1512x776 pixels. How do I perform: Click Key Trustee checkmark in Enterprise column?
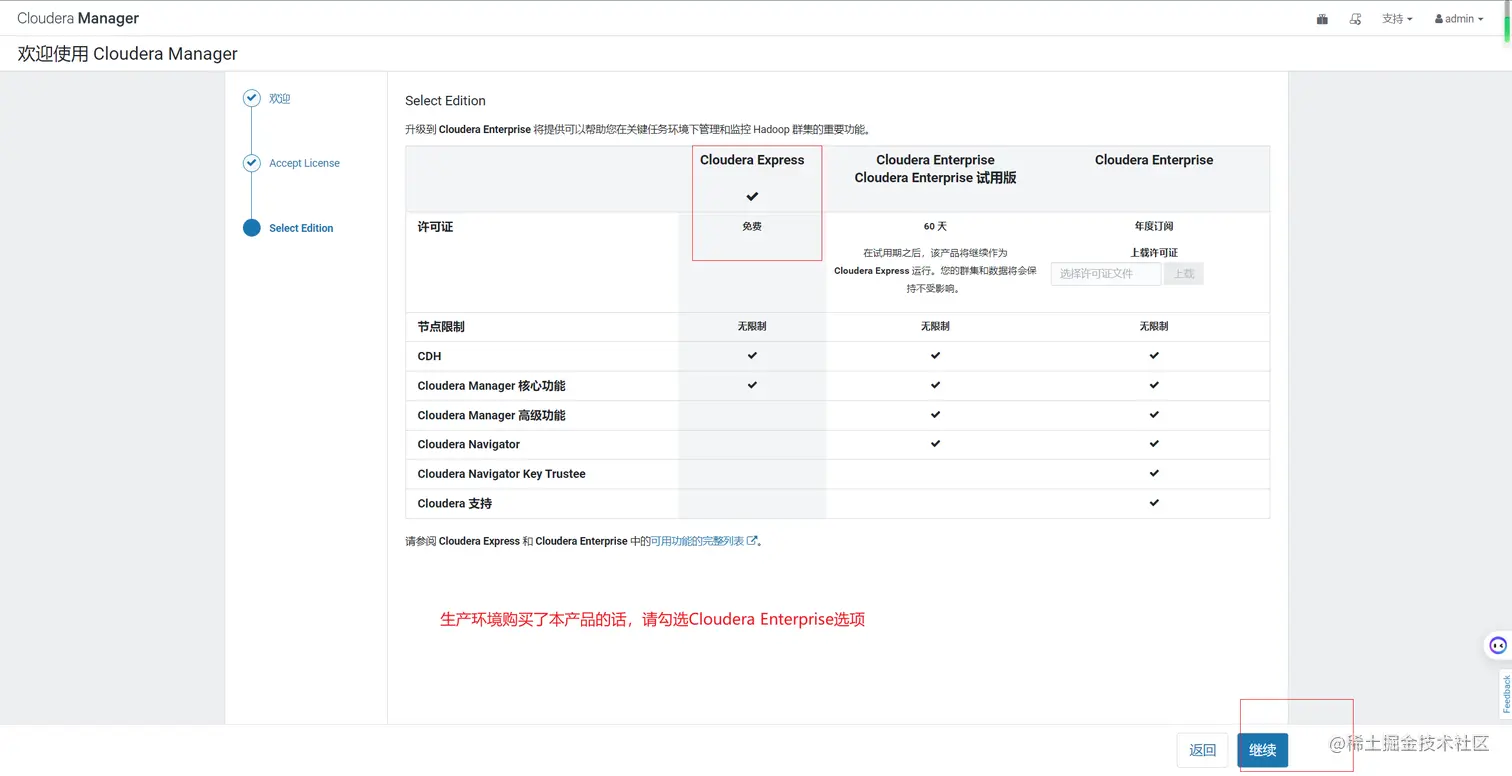(x=1154, y=473)
